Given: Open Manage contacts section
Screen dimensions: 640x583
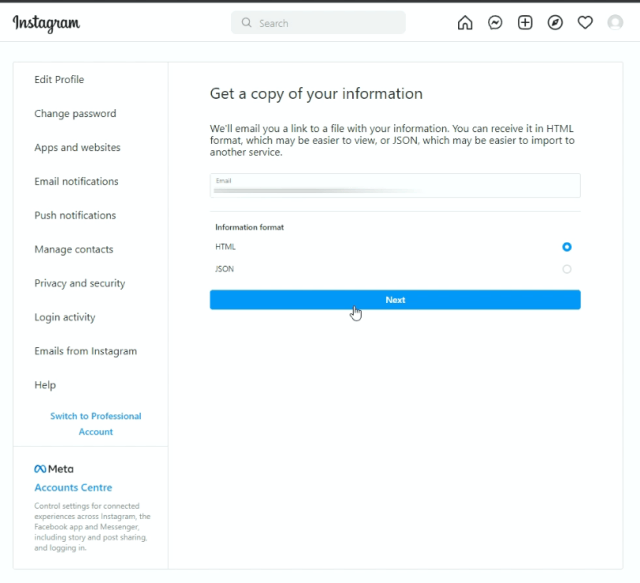Looking at the screenshot, I should (74, 249).
